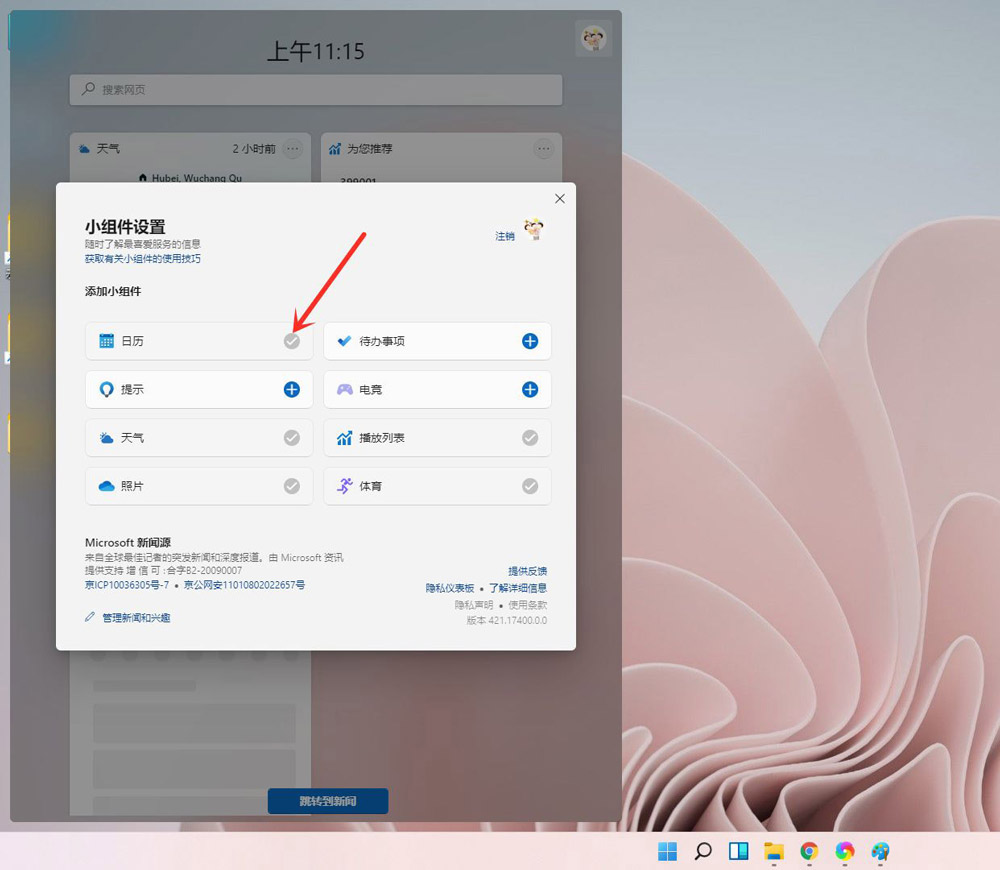Open the more options menu on the 天气 card
Viewport: 1000px width, 870px height.
tap(292, 148)
